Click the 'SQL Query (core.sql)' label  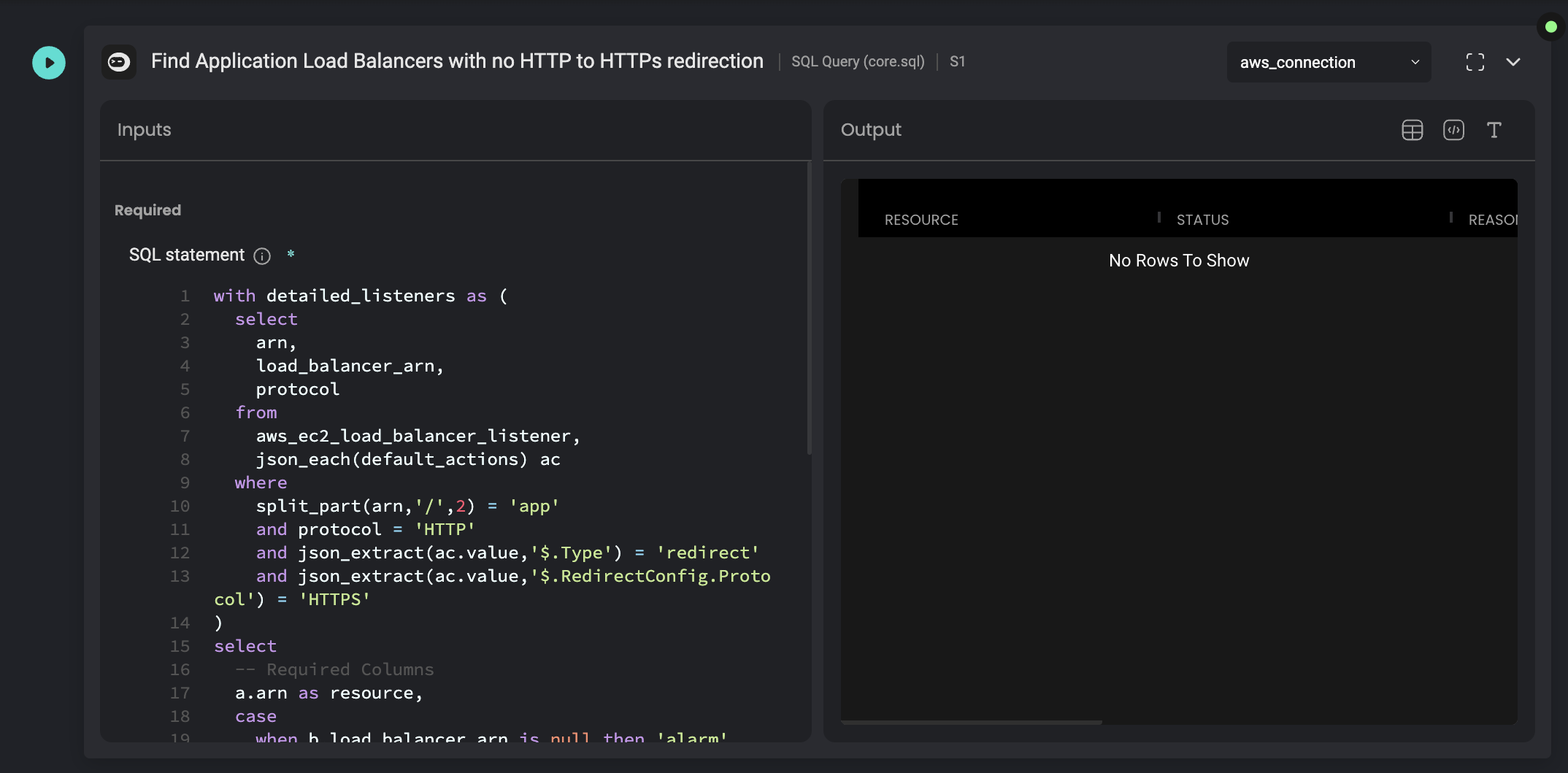click(x=858, y=61)
